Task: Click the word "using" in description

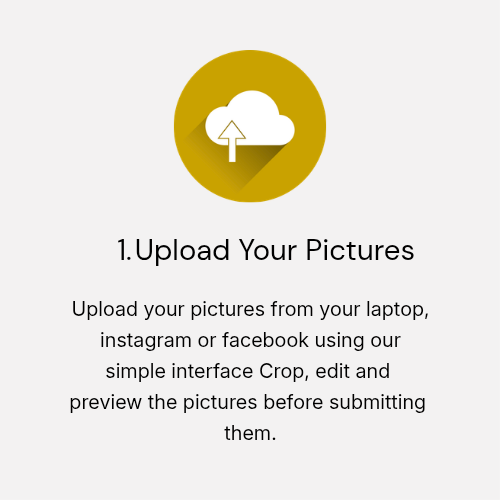Action: tap(339, 341)
